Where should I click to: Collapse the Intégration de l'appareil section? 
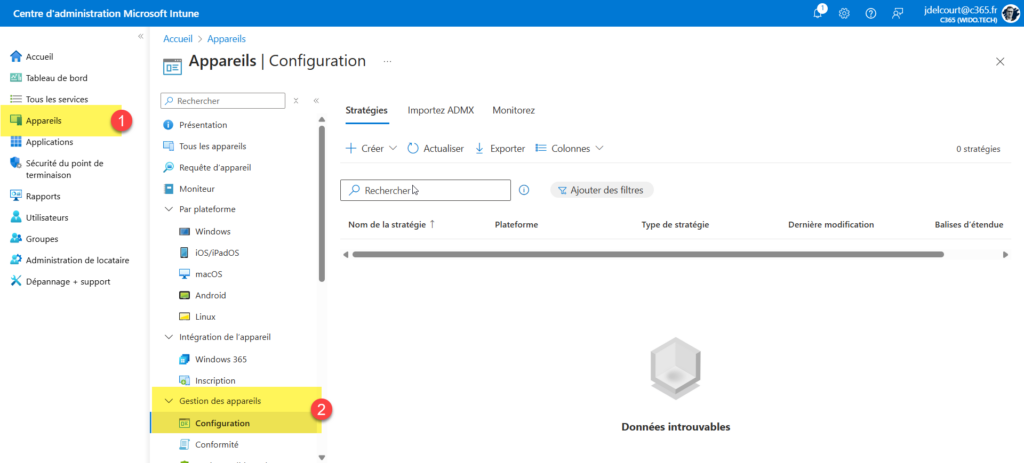point(168,338)
